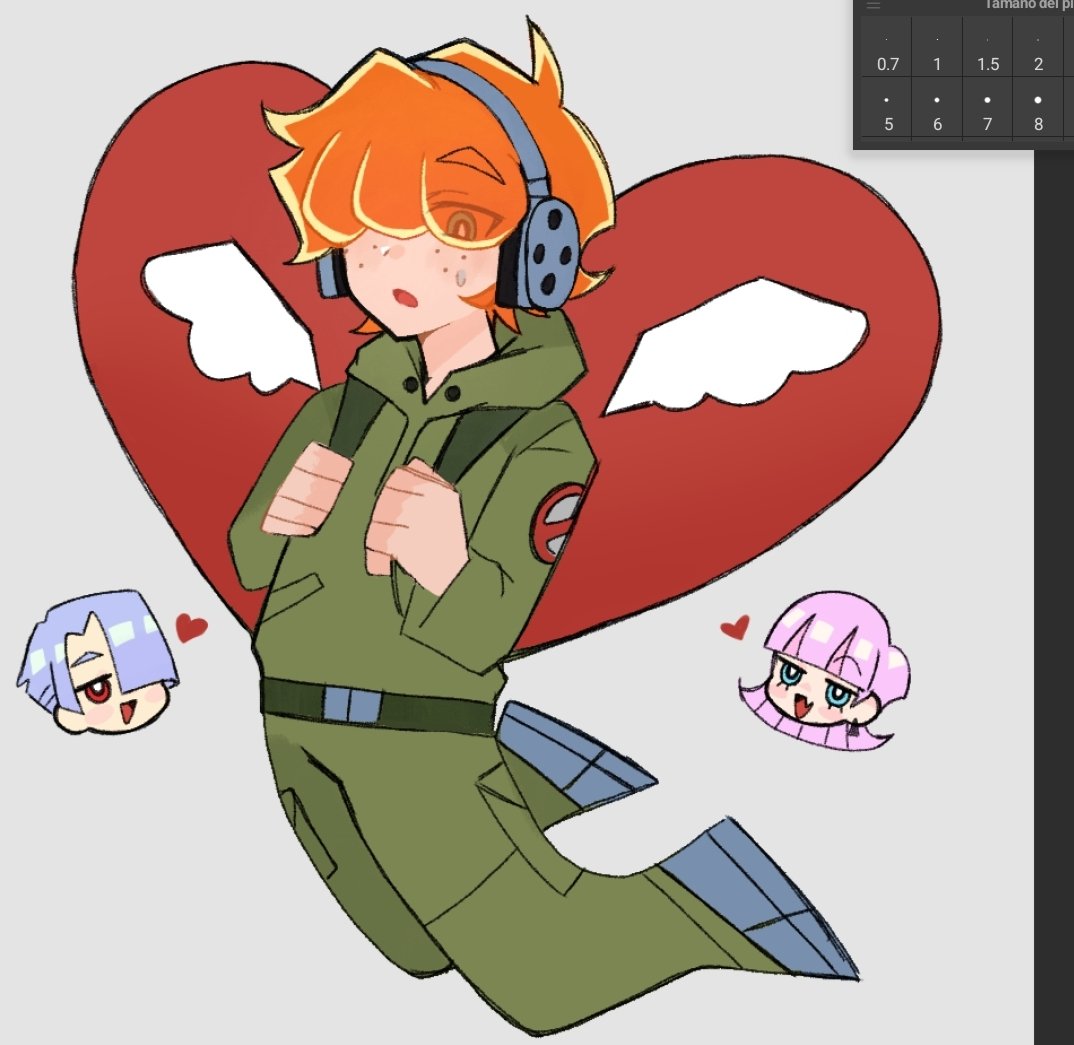Set brush size to 5
The width and height of the screenshot is (1074, 1045).
coord(887,108)
